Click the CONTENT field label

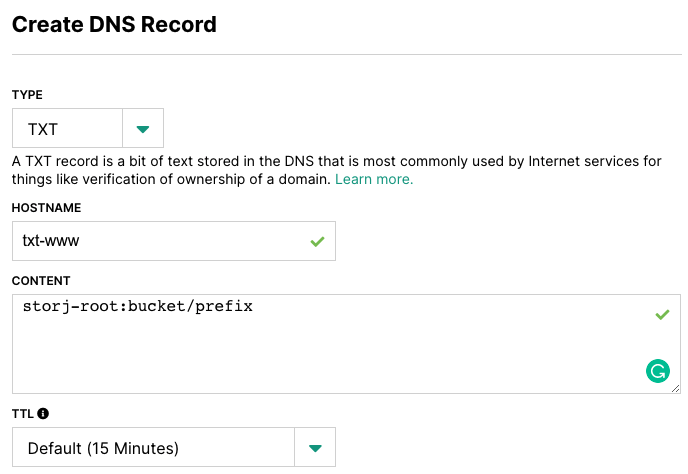[x=41, y=281]
